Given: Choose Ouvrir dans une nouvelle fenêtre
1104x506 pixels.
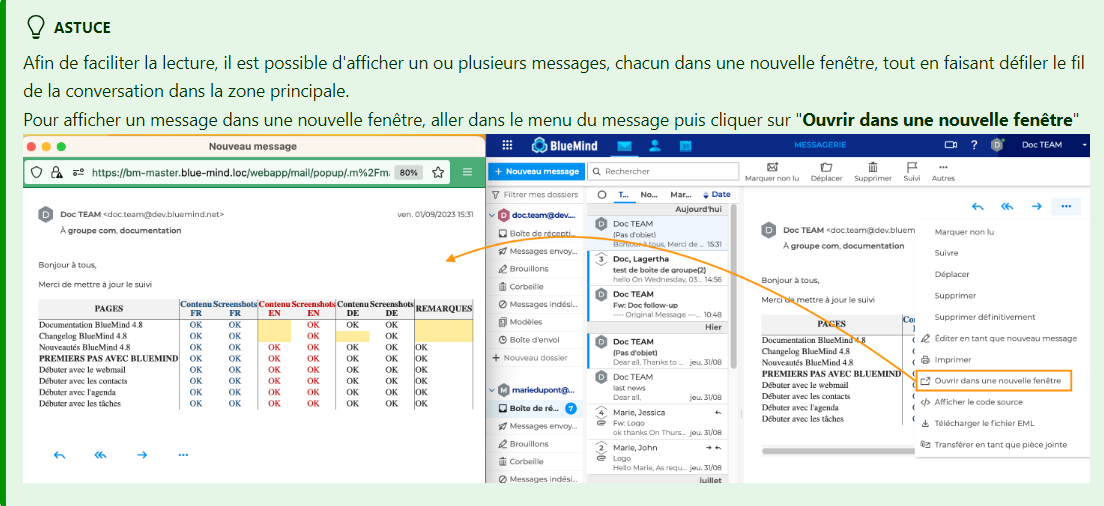Looking at the screenshot, I should [x=994, y=381].
